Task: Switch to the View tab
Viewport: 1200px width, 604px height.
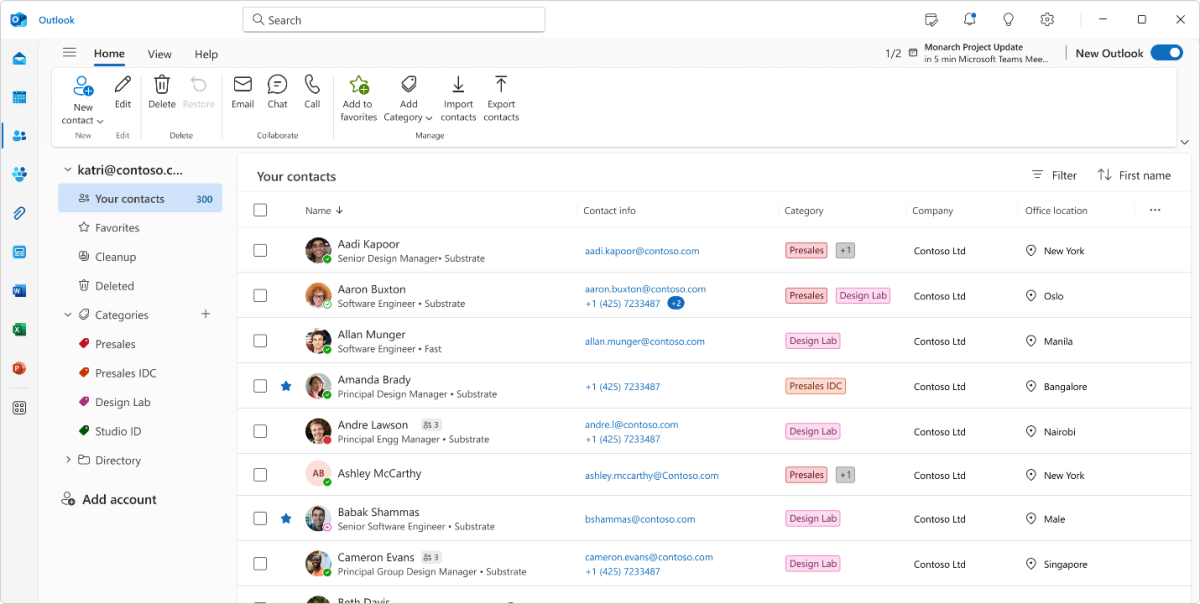Action: pyautogui.click(x=159, y=54)
